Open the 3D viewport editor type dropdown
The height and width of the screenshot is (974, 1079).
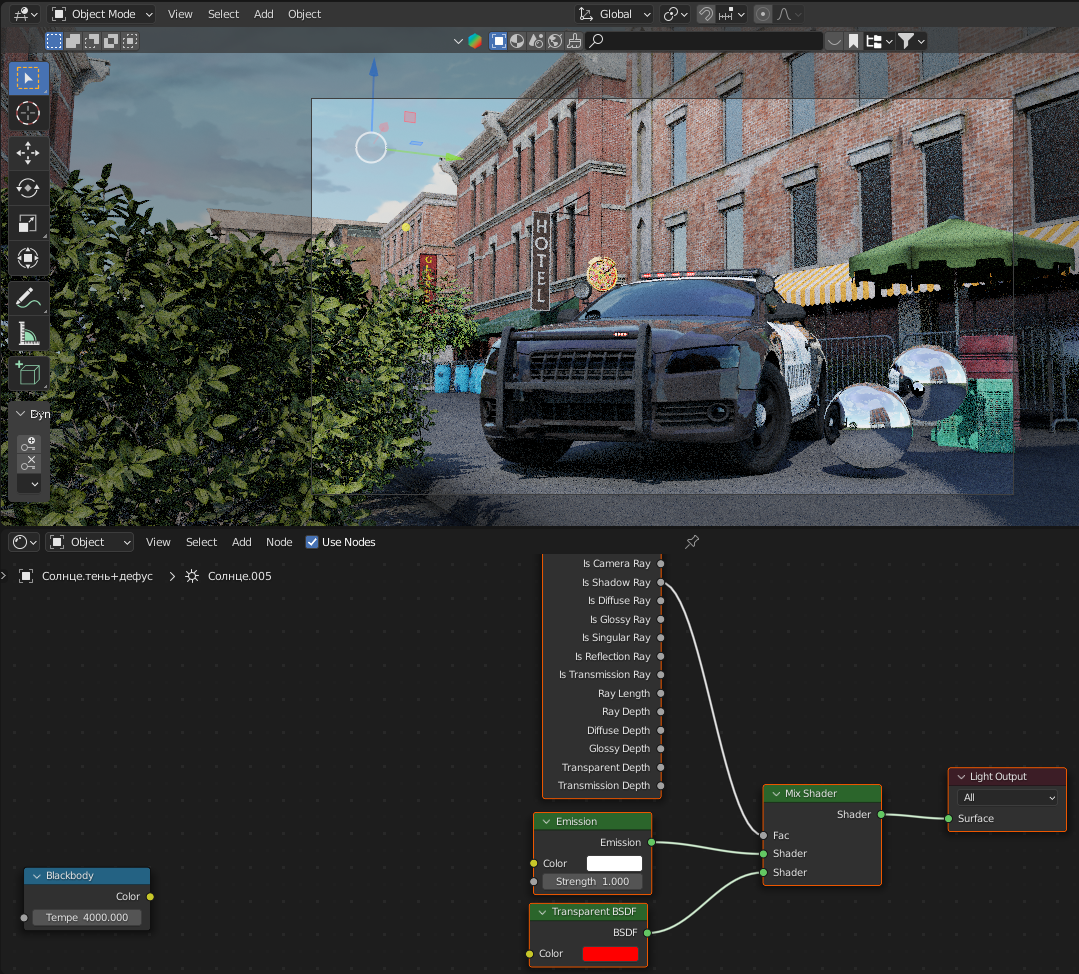[x=25, y=14]
